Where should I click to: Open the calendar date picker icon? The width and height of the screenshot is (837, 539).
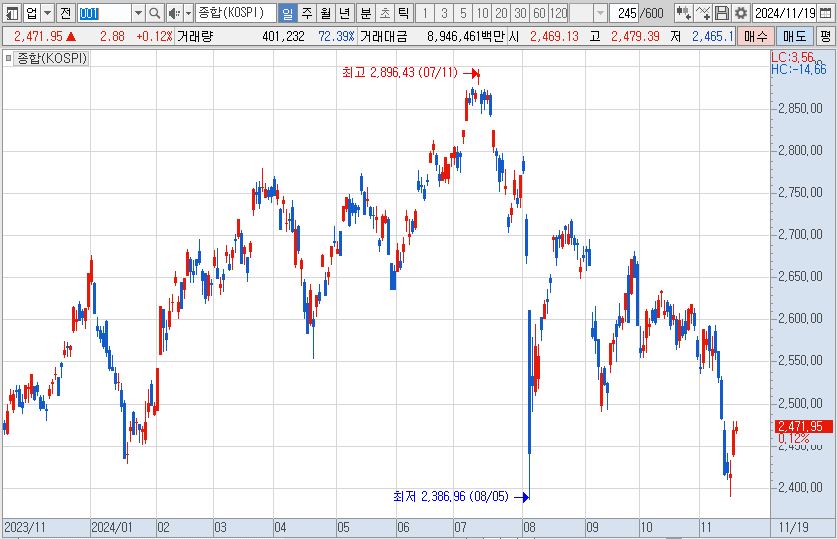(825, 13)
